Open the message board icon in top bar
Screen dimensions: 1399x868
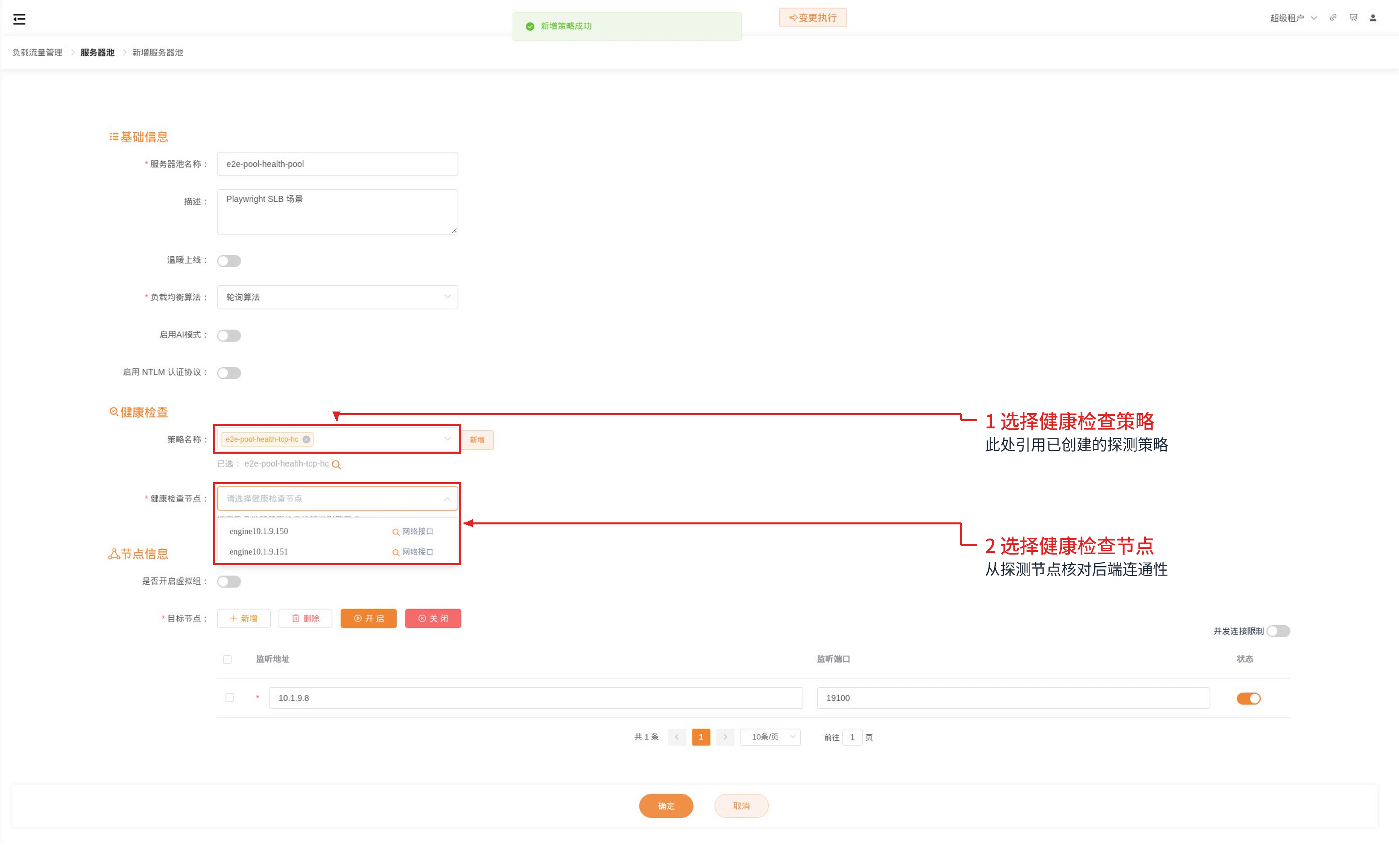click(x=1354, y=18)
